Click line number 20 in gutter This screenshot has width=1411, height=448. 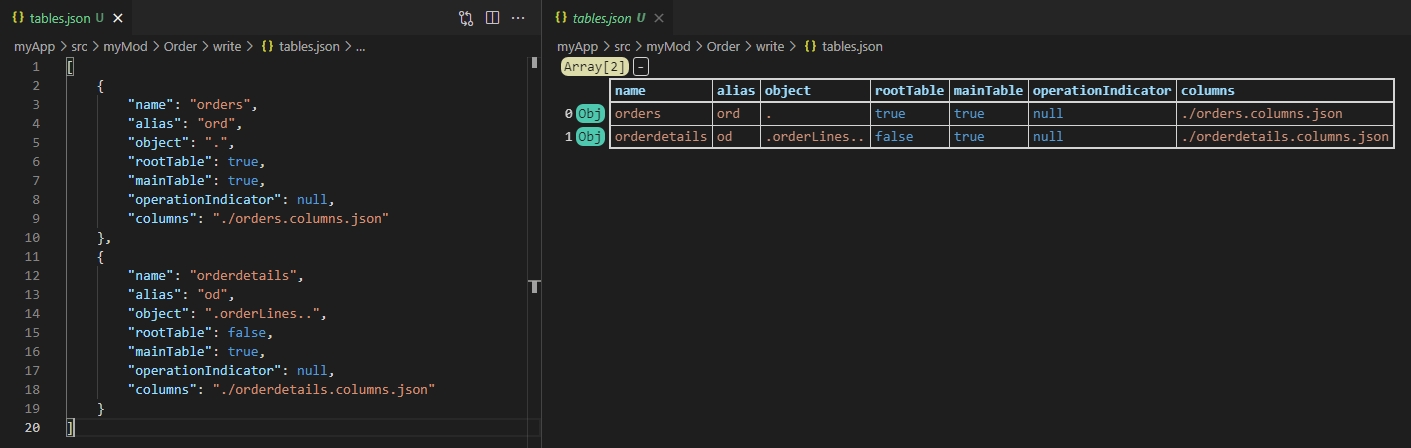point(33,427)
